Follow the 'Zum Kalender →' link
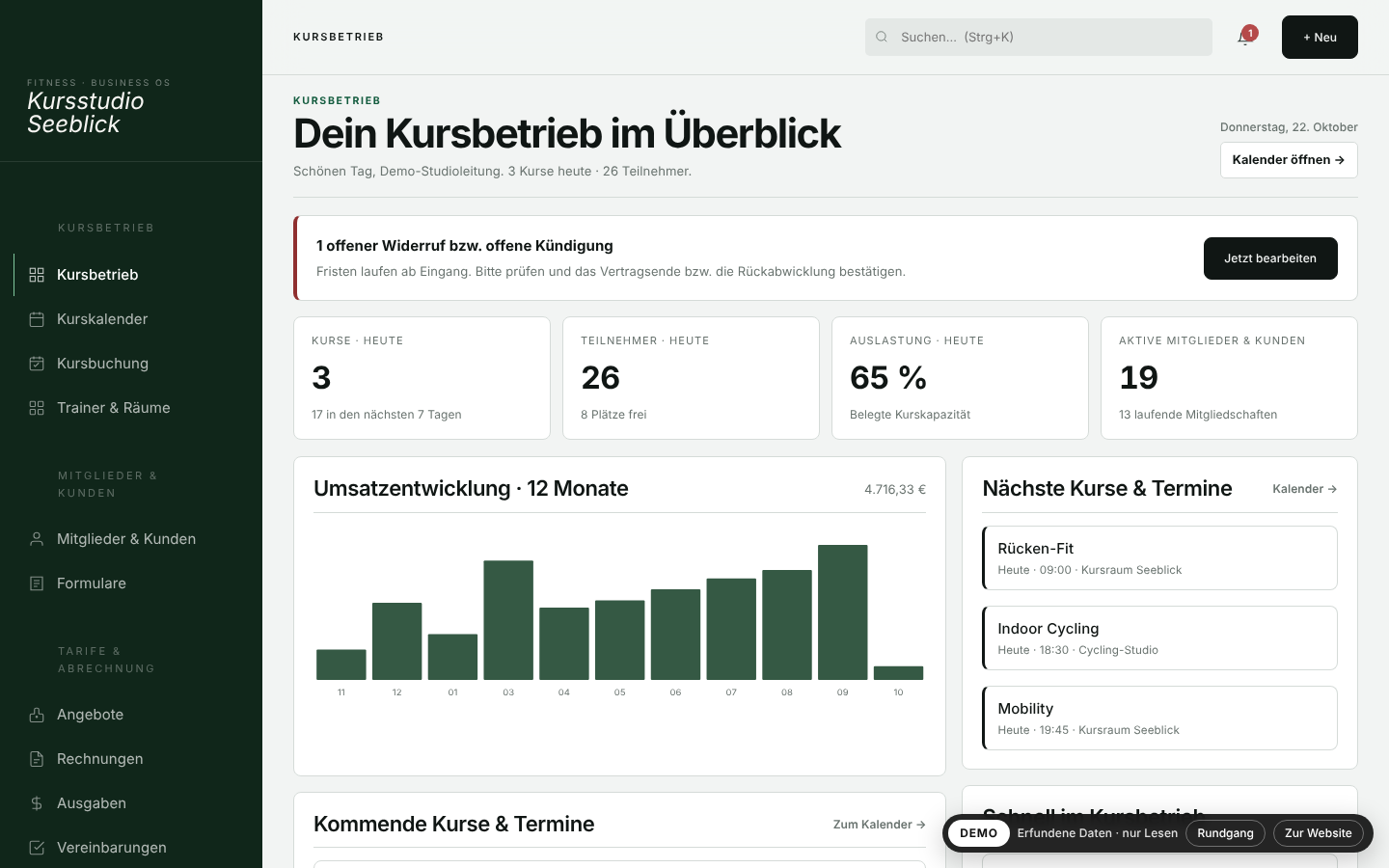This screenshot has width=1389, height=868. pos(880,825)
